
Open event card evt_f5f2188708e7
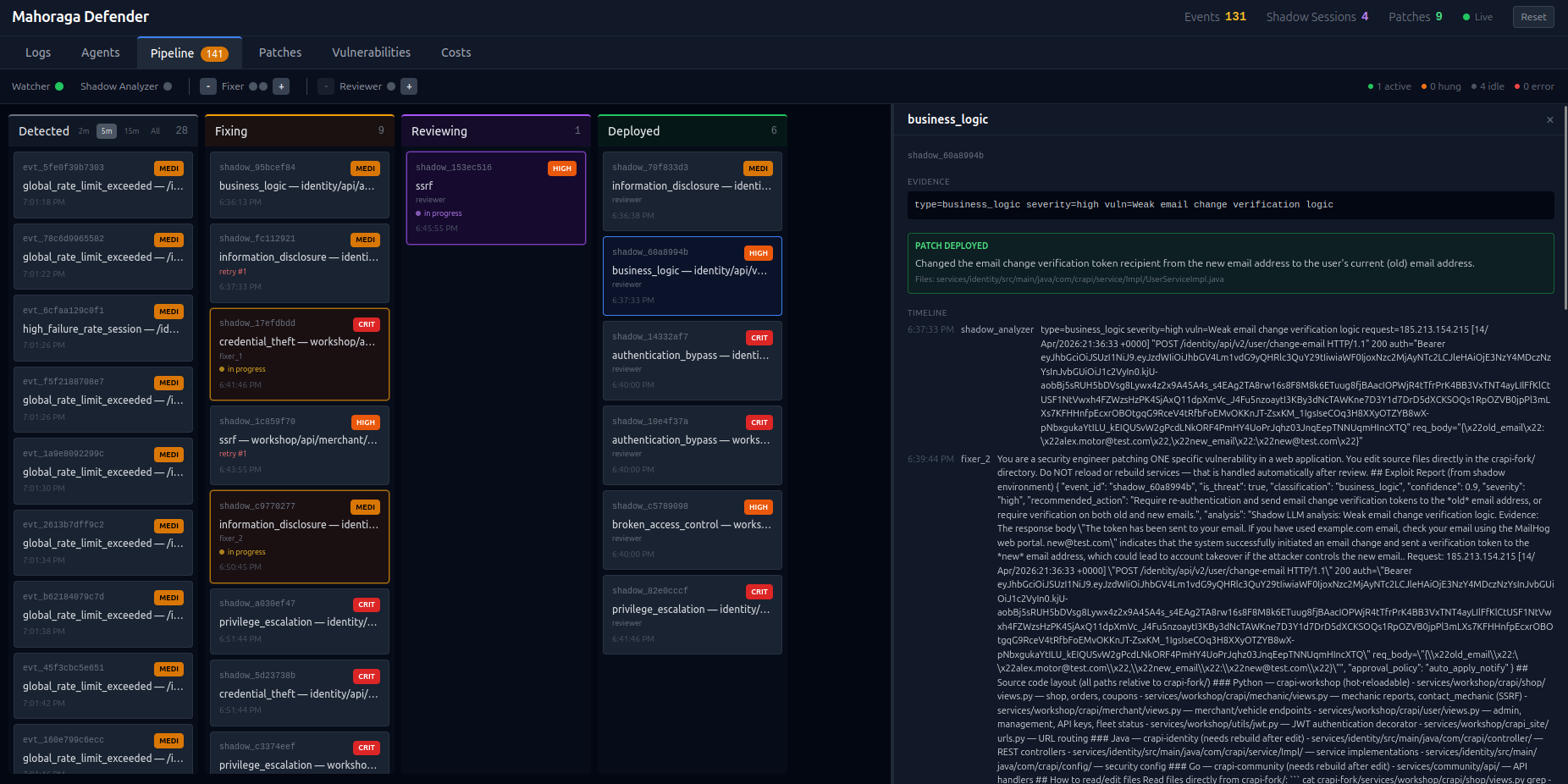[103, 399]
